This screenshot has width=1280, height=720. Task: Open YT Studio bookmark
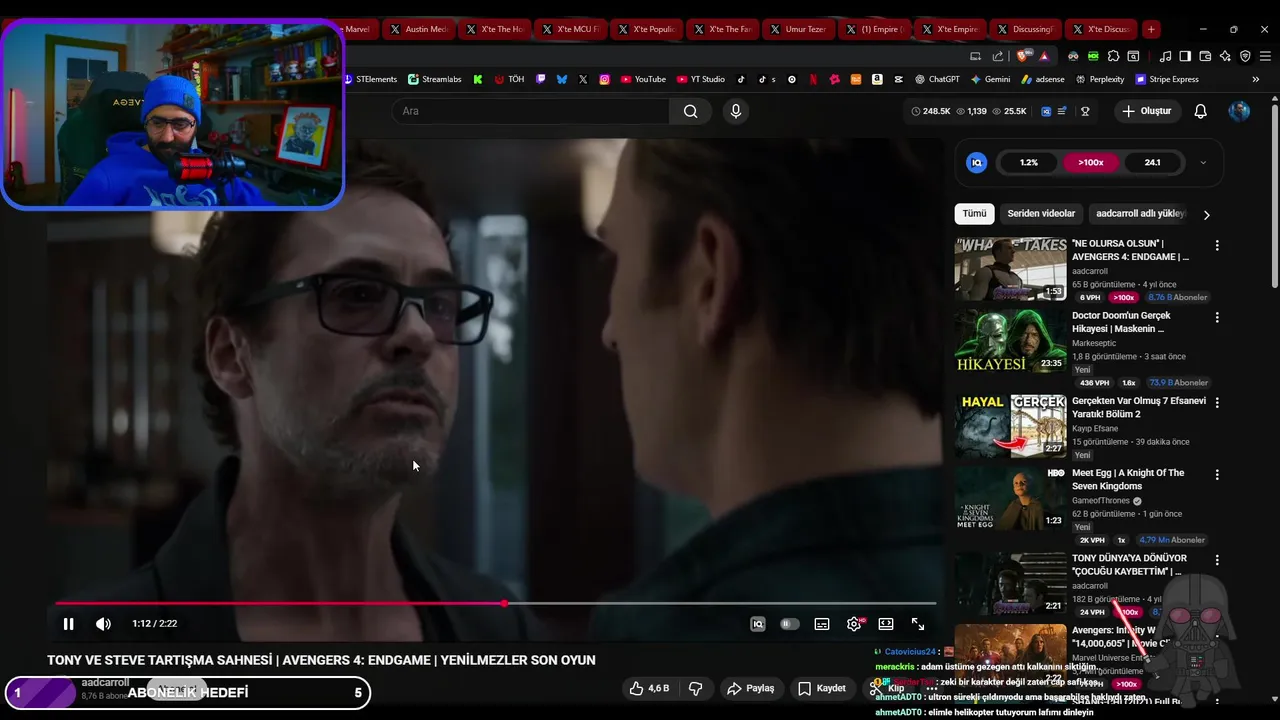coord(701,79)
